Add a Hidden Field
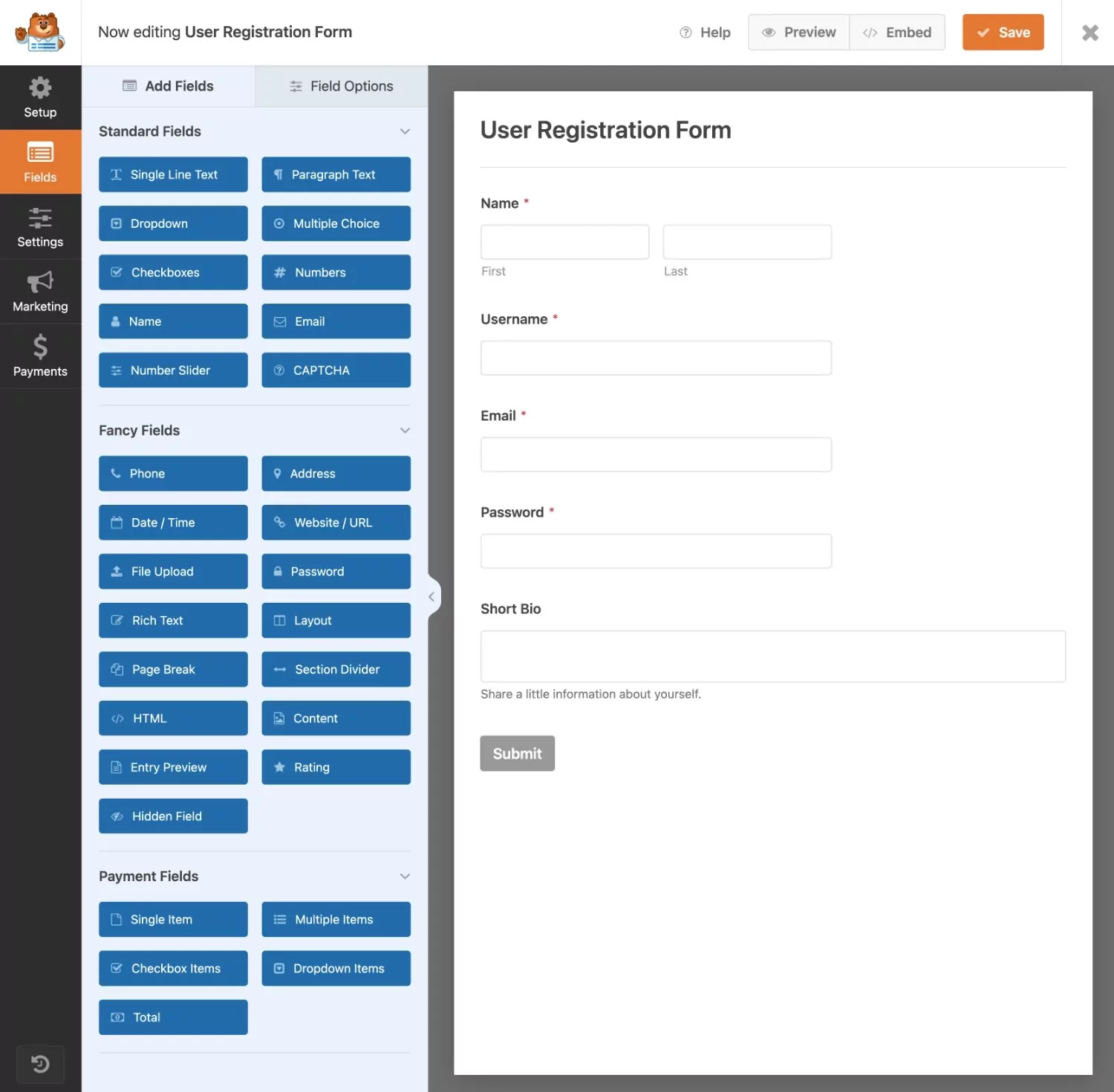1114x1092 pixels. tap(173, 817)
